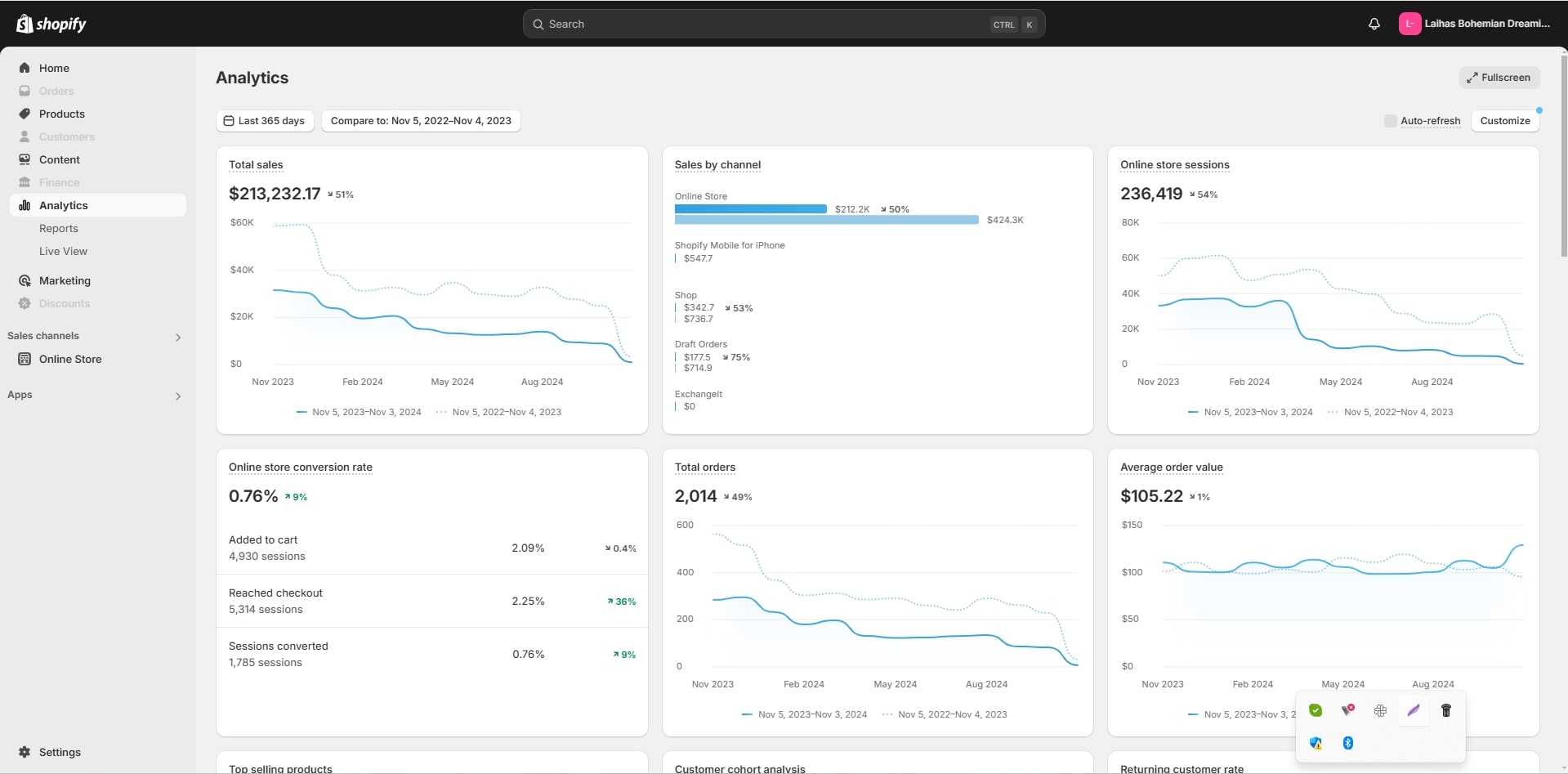Open Reports in the sidebar
Image resolution: width=1568 pixels, height=774 pixels.
(59, 228)
